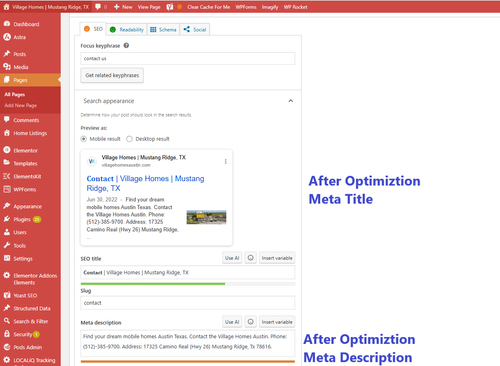The width and height of the screenshot is (500, 366).
Task: Open the Comments bubble icon
Action: click(7, 120)
